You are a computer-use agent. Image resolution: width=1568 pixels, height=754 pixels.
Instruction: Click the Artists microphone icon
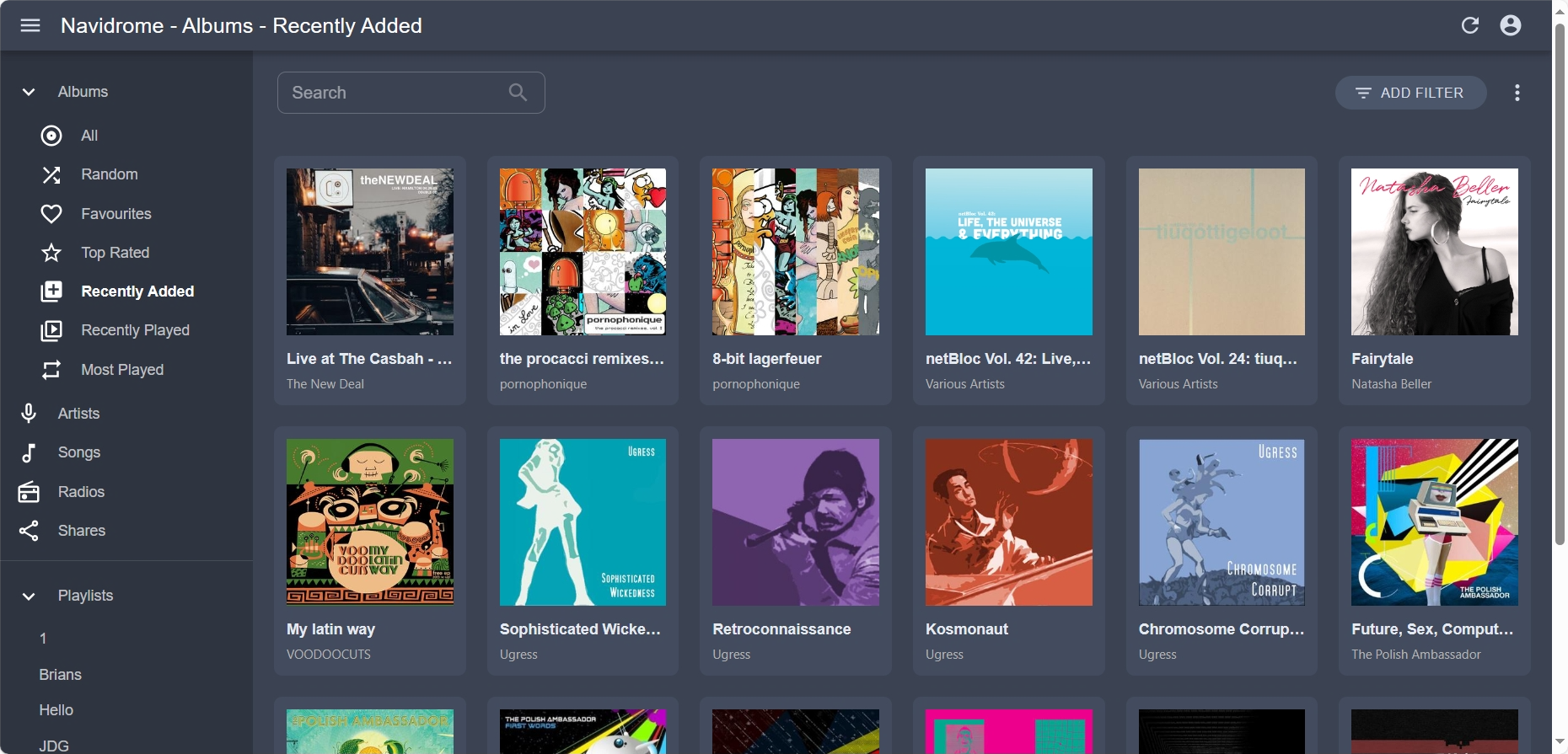coord(29,414)
